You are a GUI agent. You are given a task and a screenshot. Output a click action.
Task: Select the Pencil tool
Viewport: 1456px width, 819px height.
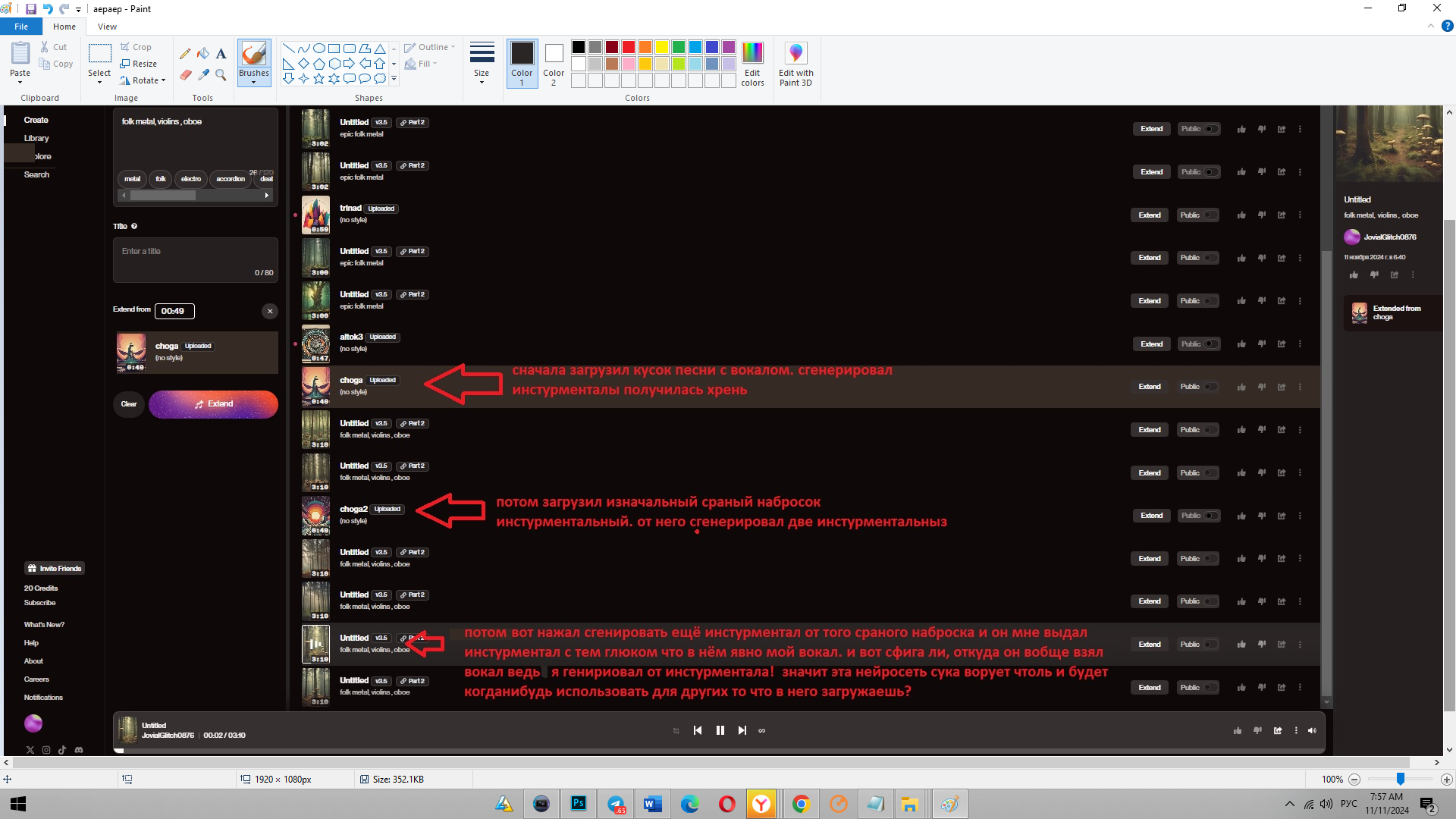click(185, 54)
